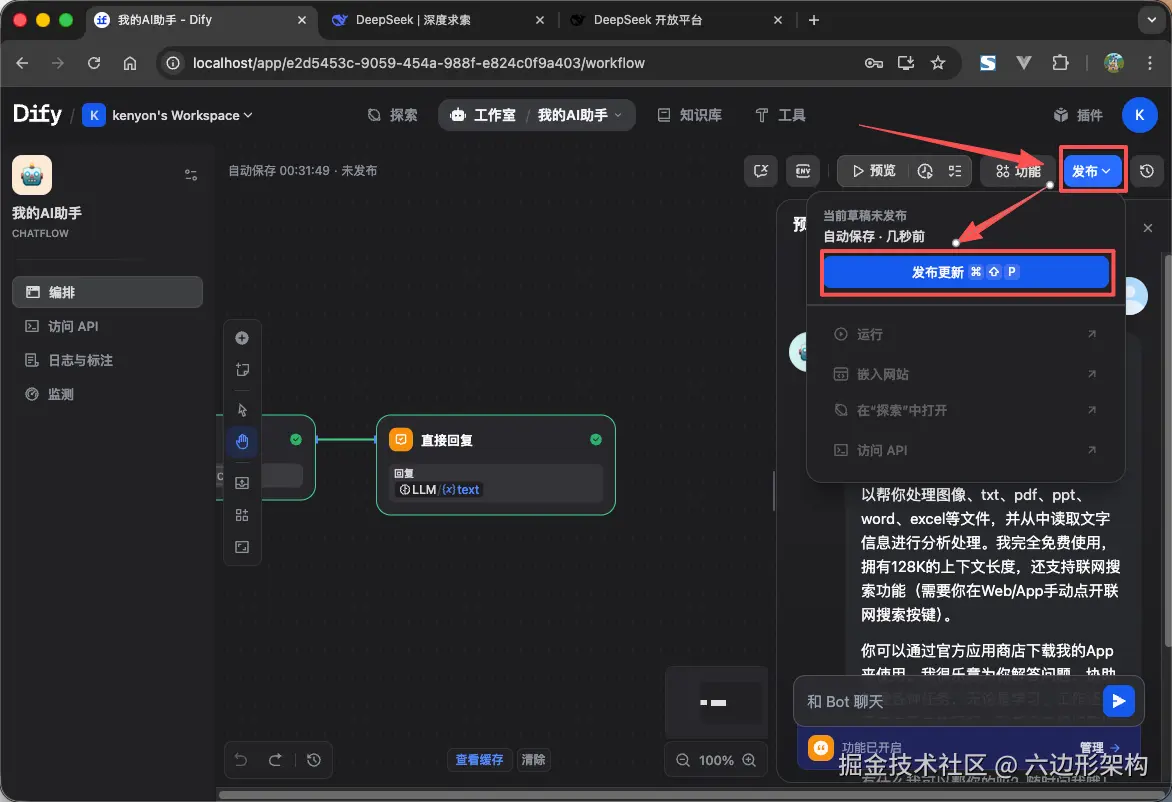Send a chat message with the paper plane
The width and height of the screenshot is (1172, 802).
1119,700
